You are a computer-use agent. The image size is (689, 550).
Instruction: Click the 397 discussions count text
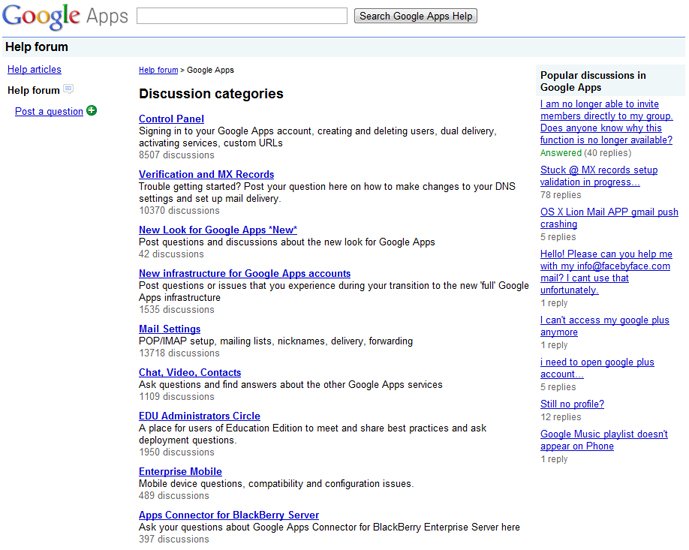(x=174, y=539)
